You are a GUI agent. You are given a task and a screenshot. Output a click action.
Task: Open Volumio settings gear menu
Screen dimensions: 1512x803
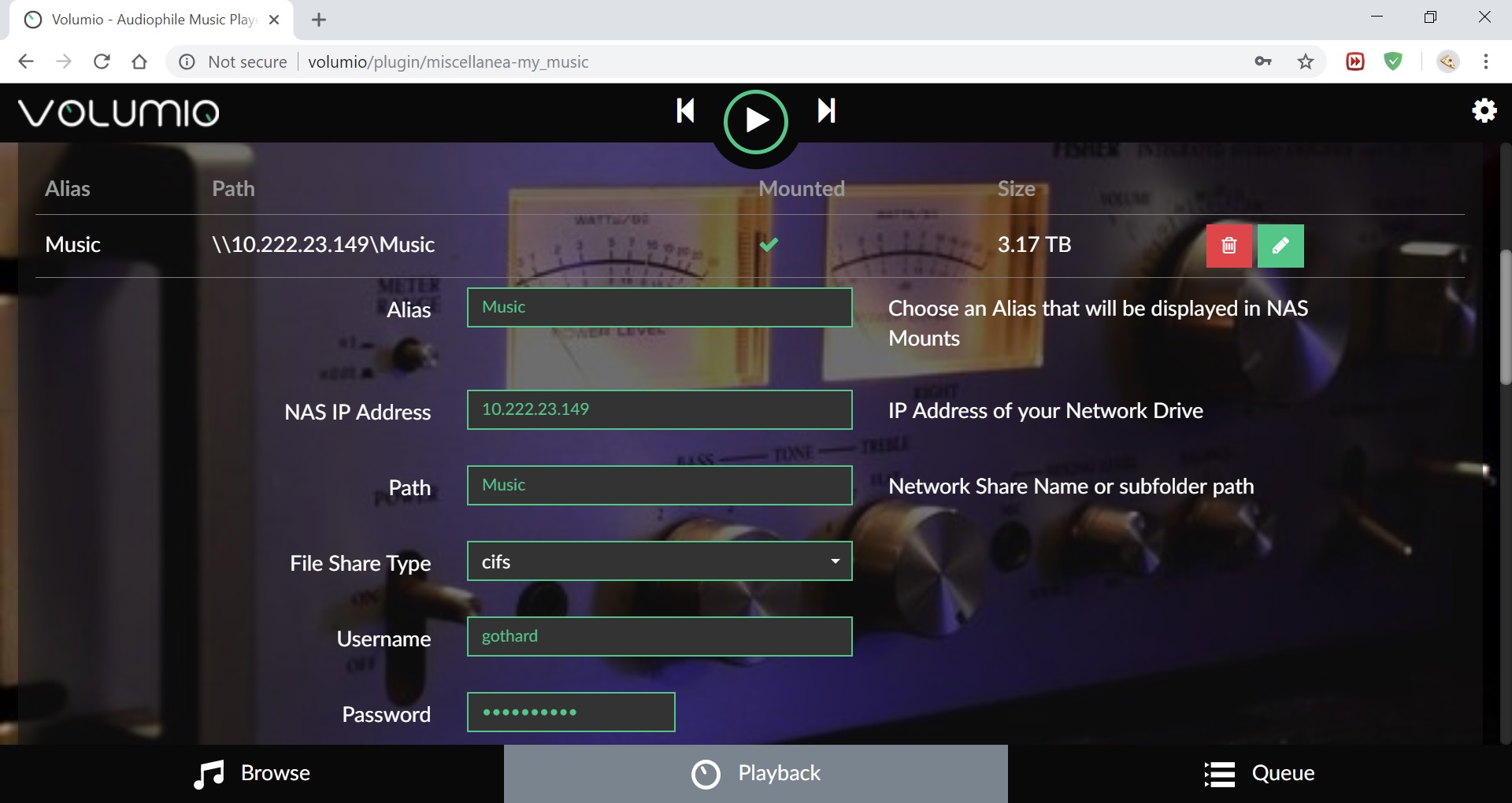tap(1484, 111)
